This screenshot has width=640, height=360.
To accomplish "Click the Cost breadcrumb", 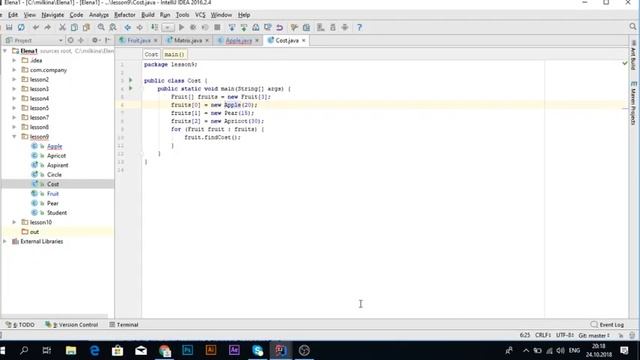I will (x=151, y=54).
